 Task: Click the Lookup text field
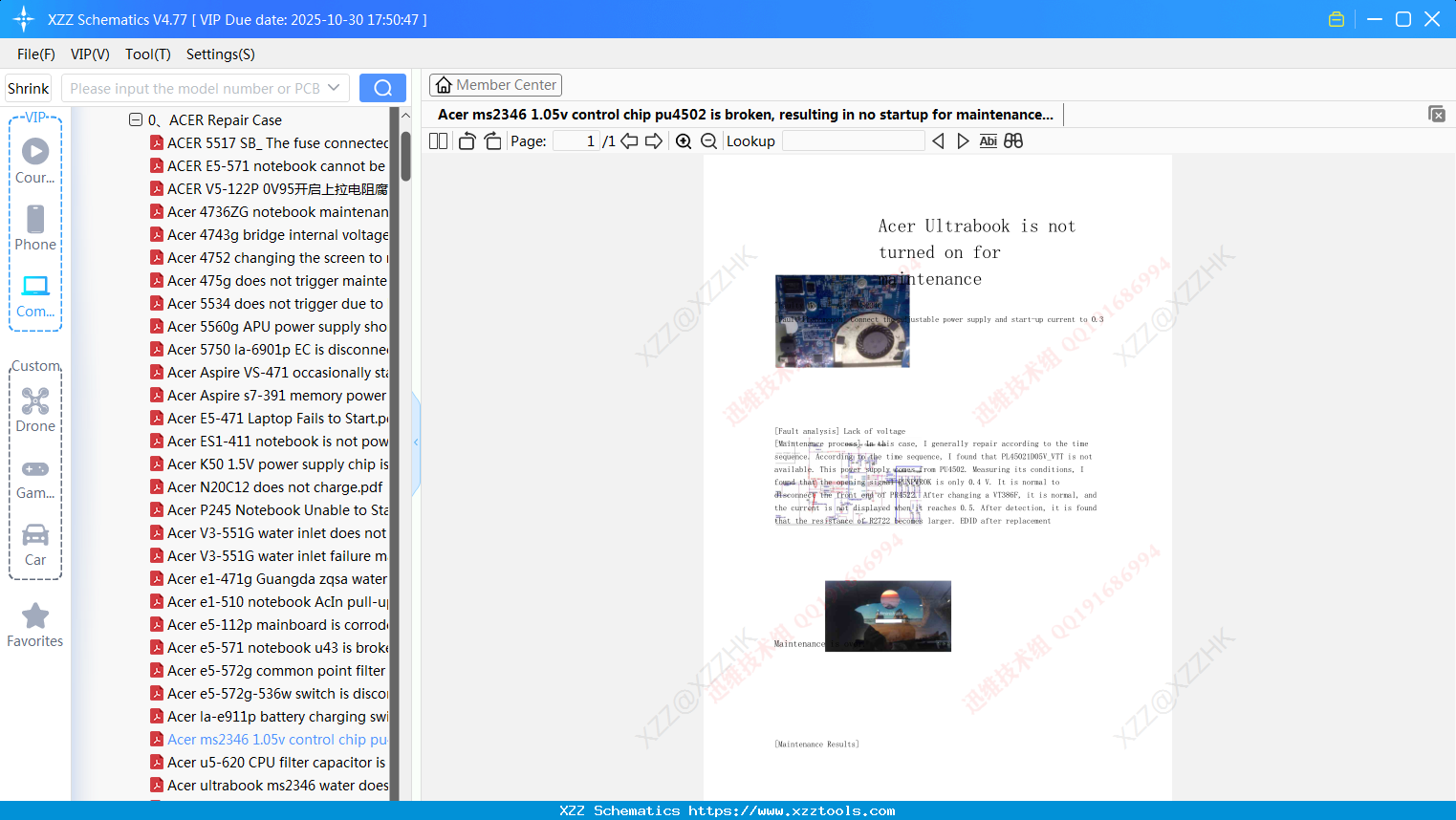pos(854,140)
